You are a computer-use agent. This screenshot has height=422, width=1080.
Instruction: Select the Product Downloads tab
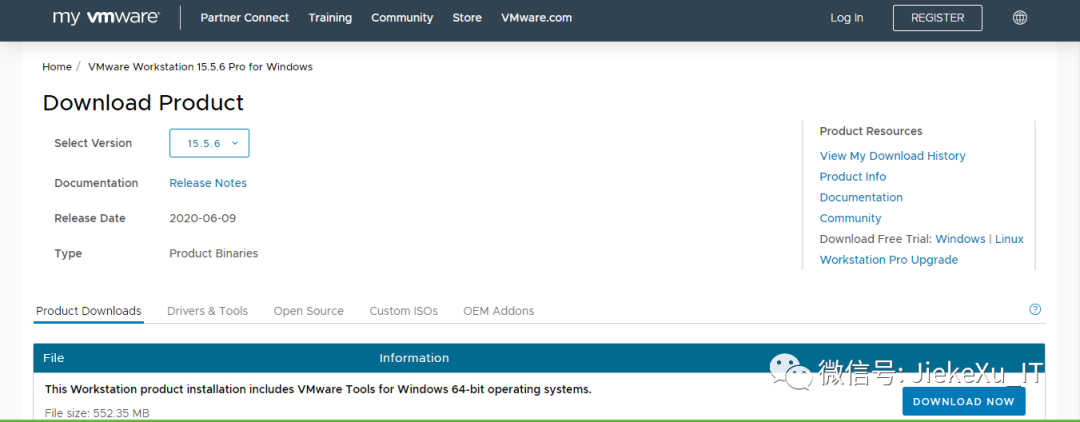click(89, 311)
